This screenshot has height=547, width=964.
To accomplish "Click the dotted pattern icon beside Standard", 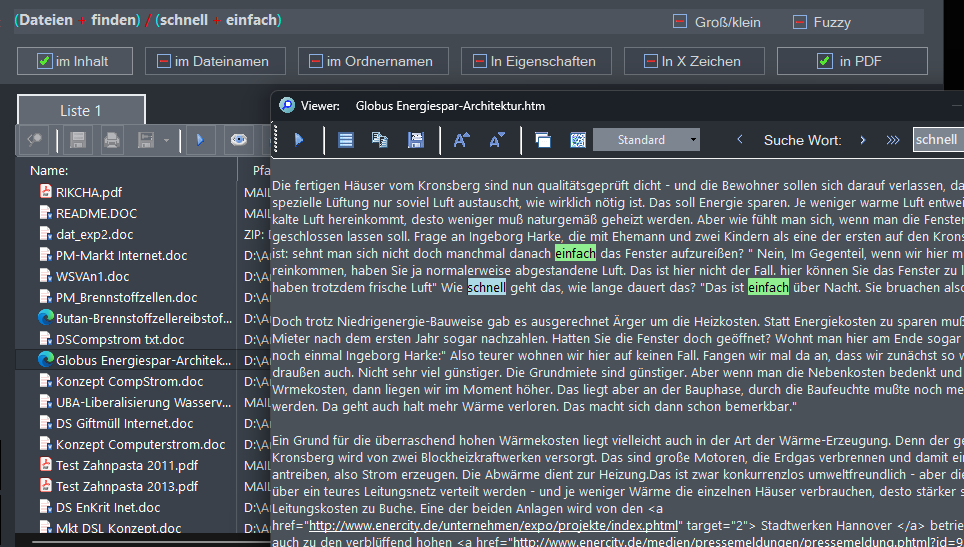I will [x=578, y=140].
